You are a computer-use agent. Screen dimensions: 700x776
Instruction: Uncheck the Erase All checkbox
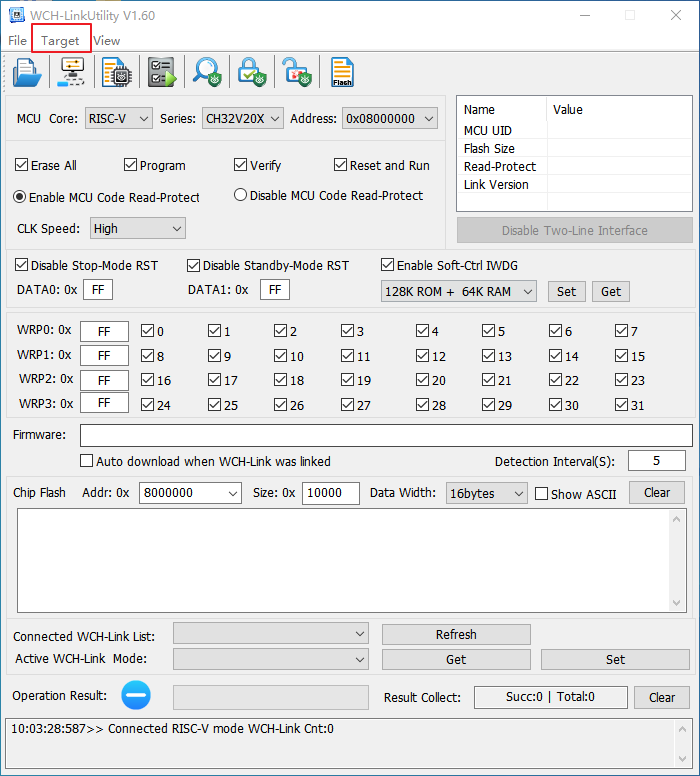(22, 165)
